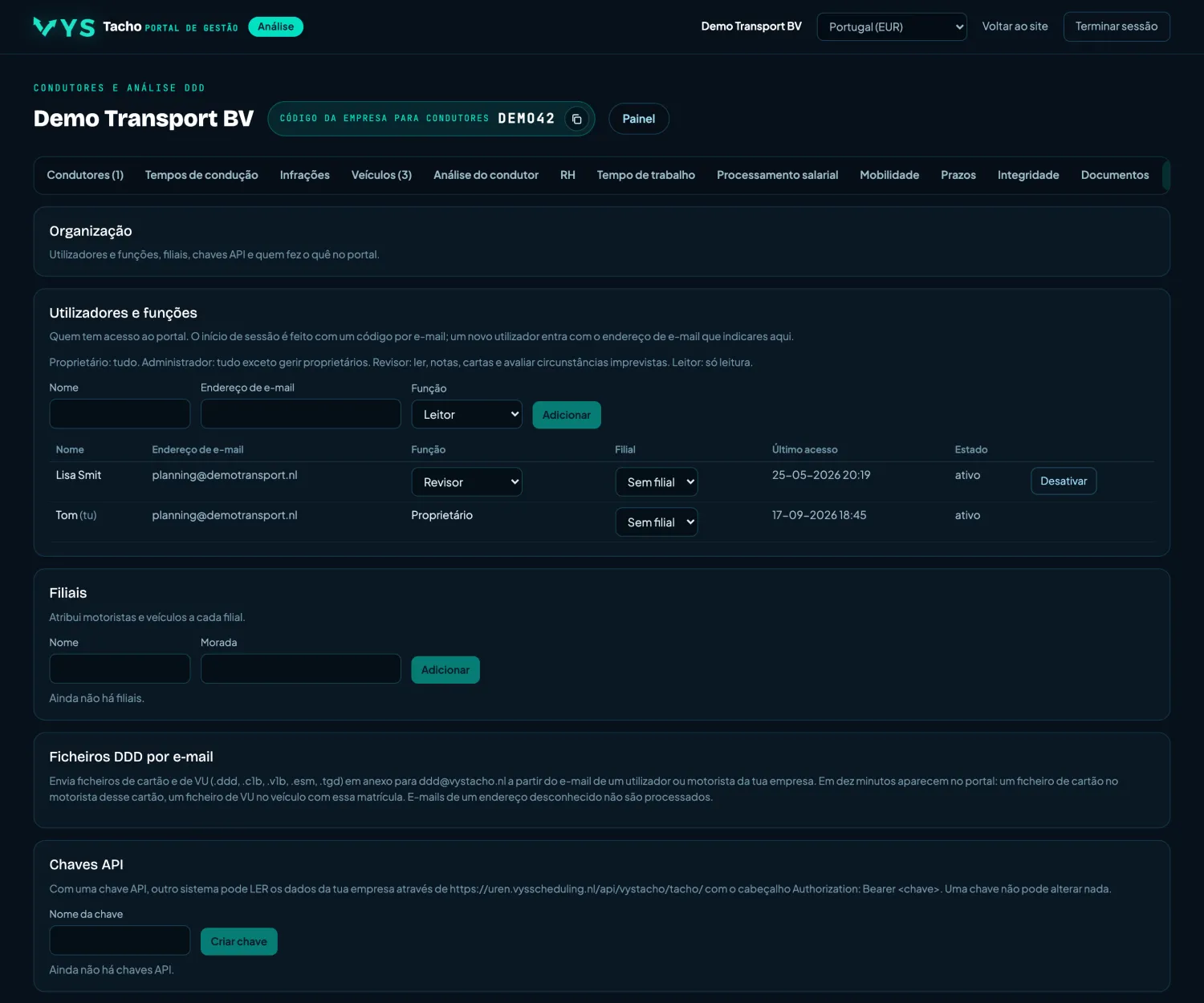
Task: Change Lisa Smit's Revisor role dropdown
Action: pyautogui.click(x=466, y=482)
